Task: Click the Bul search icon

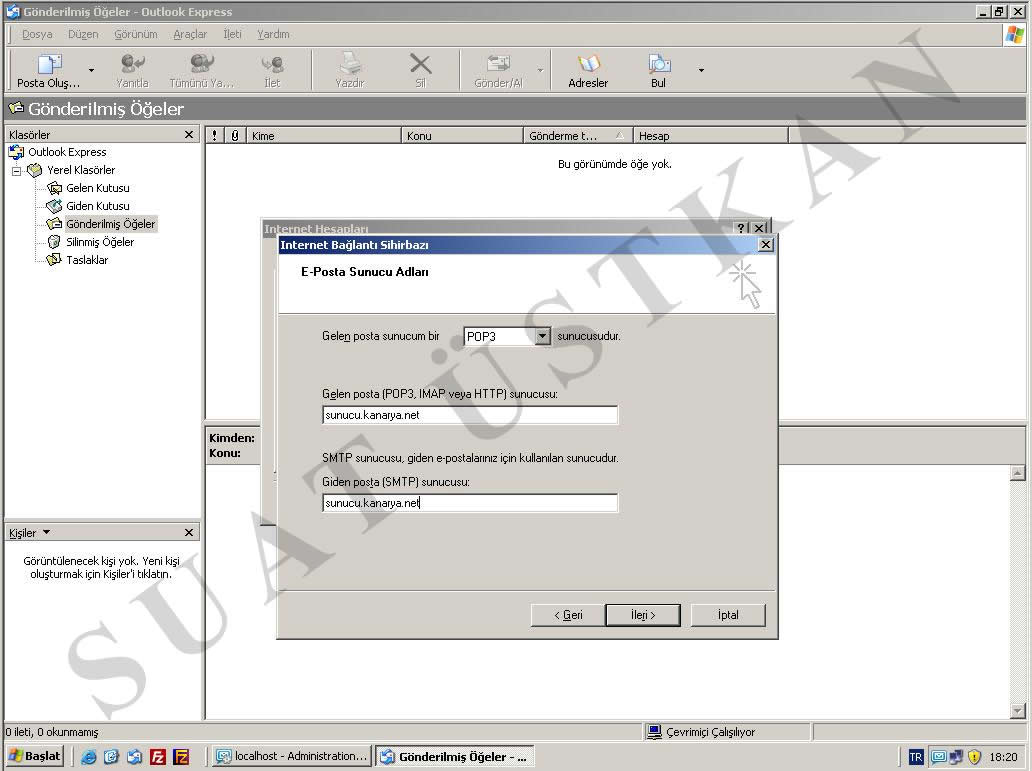Action: [x=658, y=65]
